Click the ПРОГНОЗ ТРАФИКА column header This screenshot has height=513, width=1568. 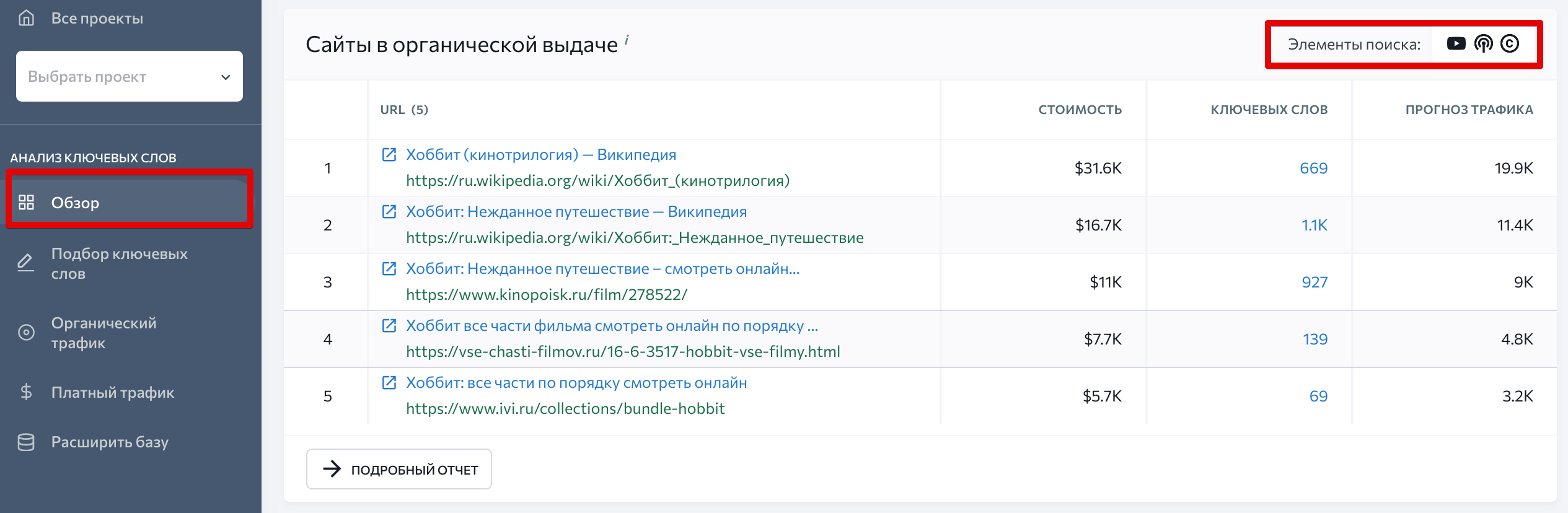pos(1469,110)
